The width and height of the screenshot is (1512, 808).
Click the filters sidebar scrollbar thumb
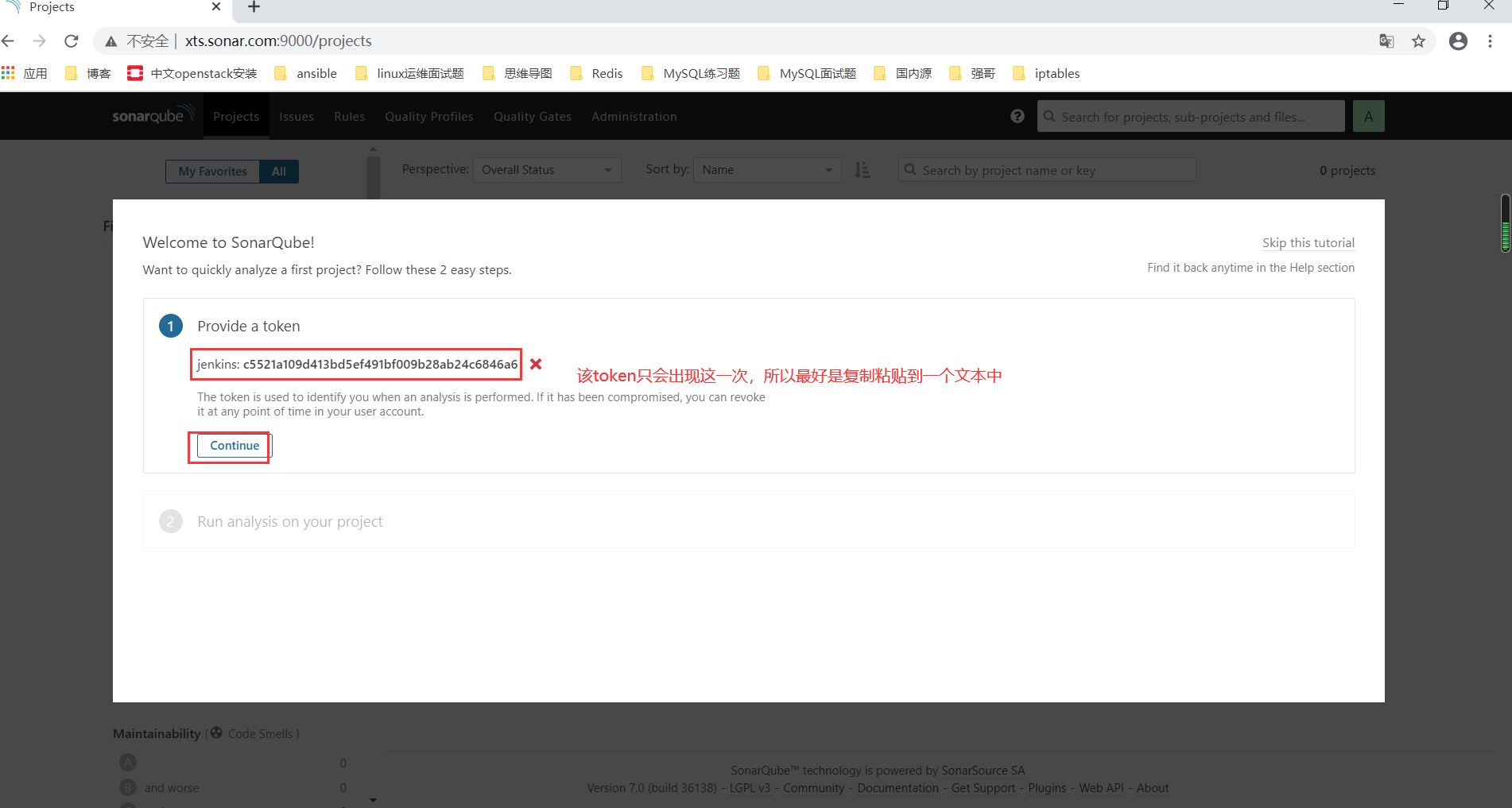[x=373, y=176]
